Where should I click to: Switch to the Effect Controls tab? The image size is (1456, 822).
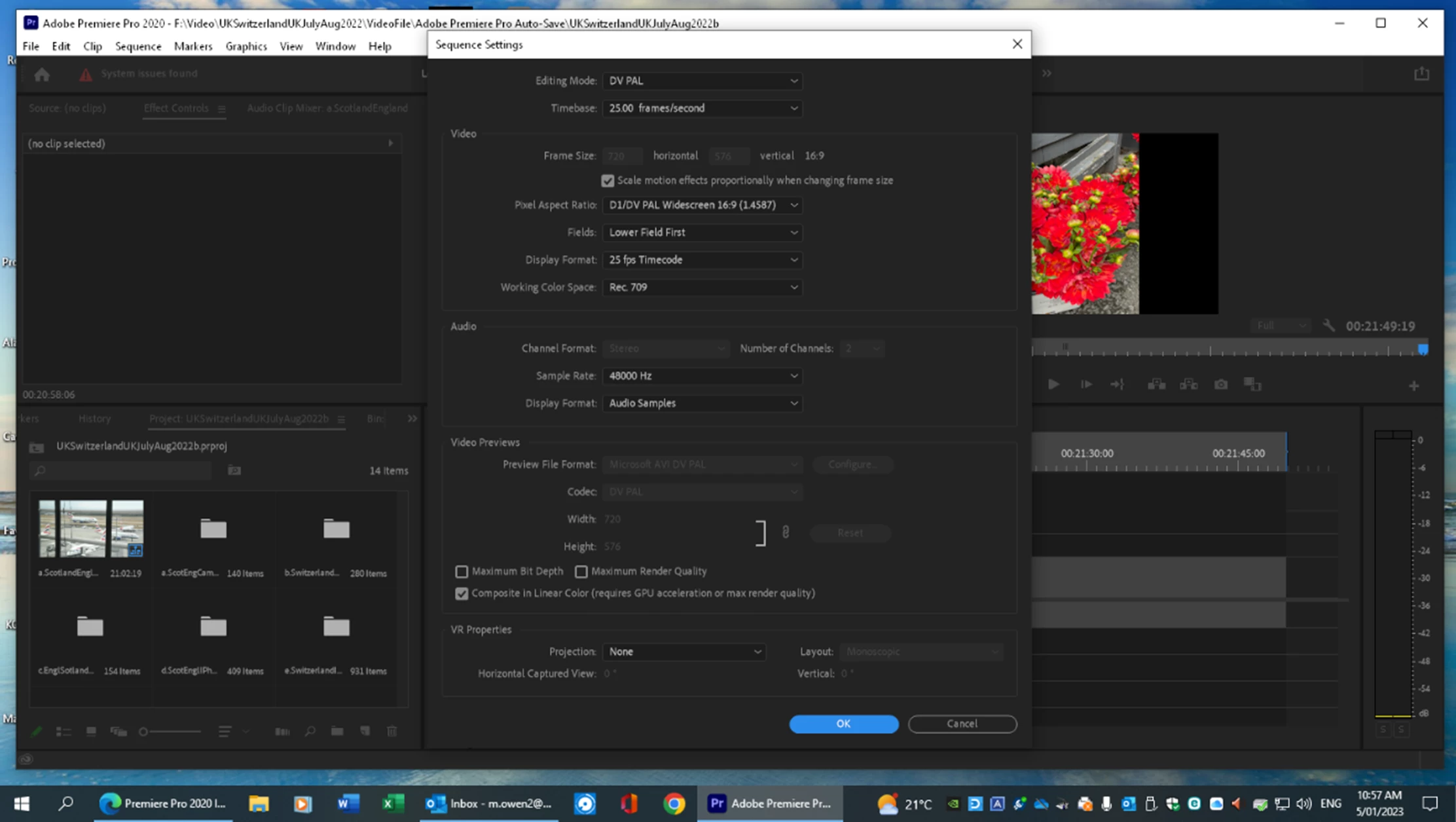tap(175, 108)
